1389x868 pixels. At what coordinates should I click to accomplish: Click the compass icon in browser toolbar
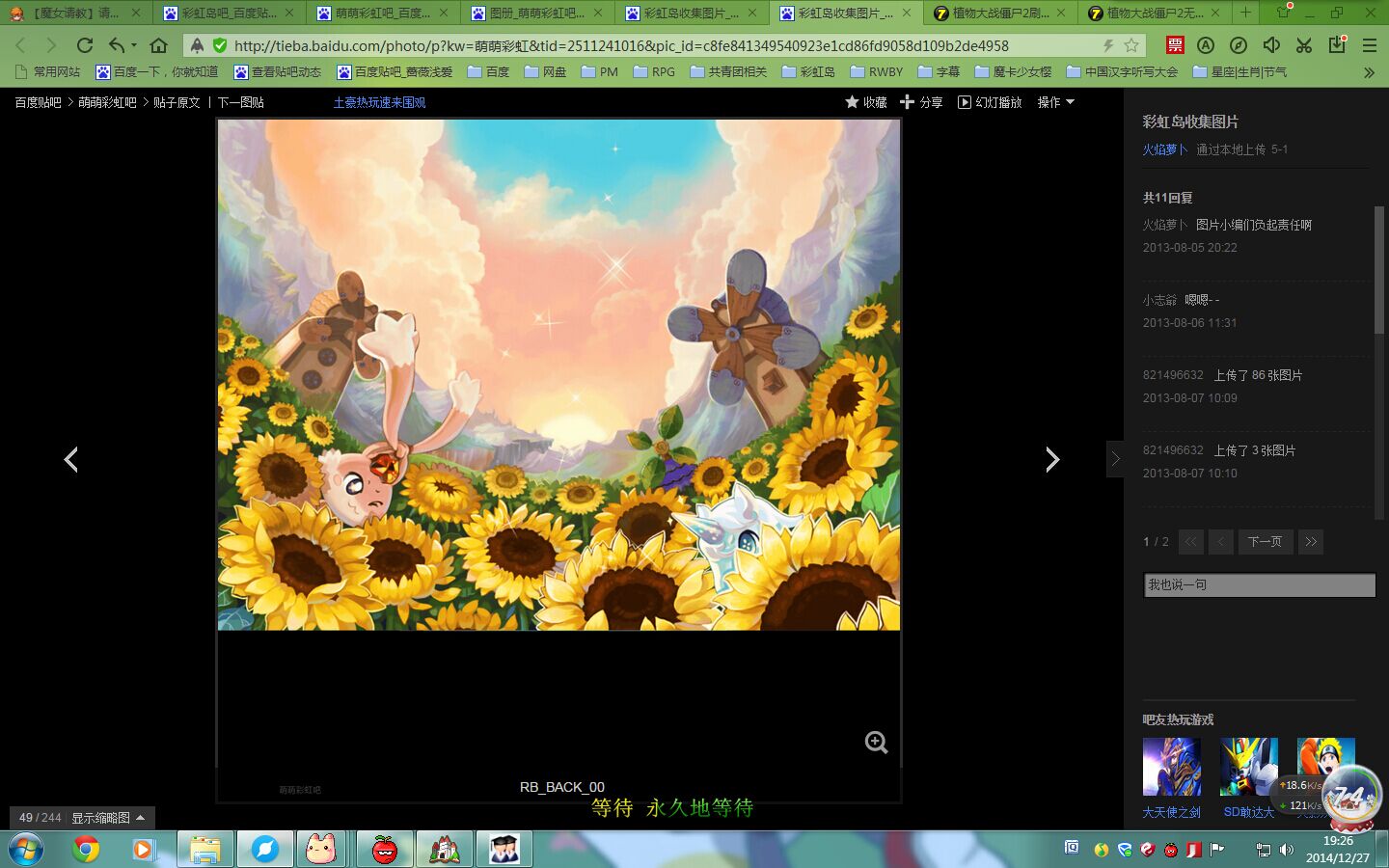coord(1239,45)
